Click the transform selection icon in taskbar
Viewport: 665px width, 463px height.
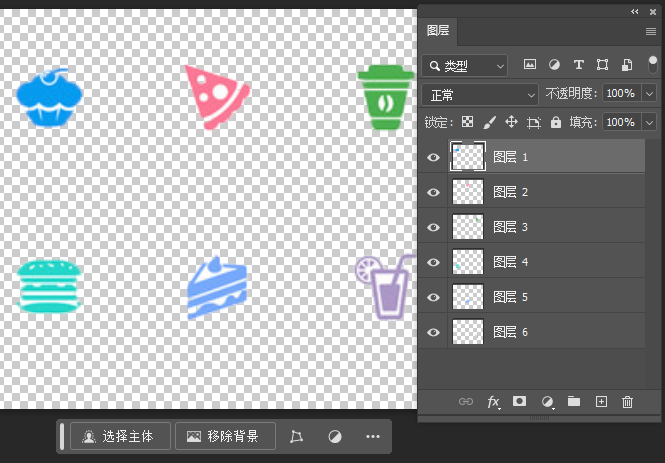coord(296,436)
